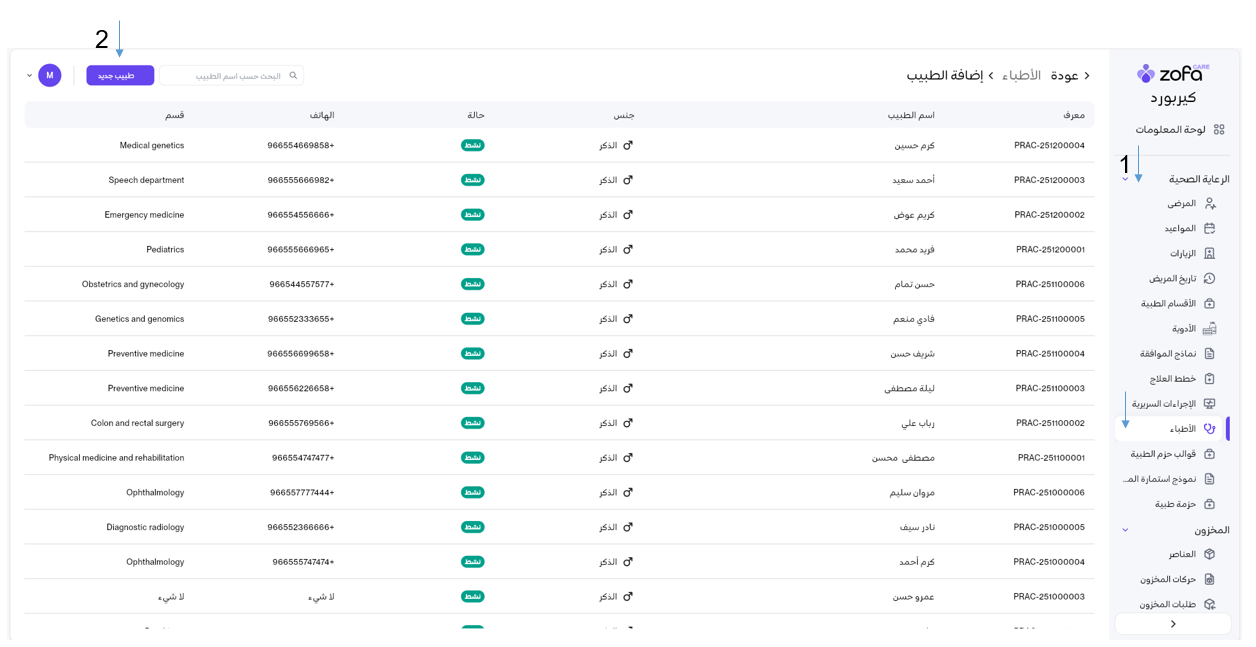Screen dimensions: 1256x647
Task: Open doctor record PRAC-251200004
Action: 1049,146
